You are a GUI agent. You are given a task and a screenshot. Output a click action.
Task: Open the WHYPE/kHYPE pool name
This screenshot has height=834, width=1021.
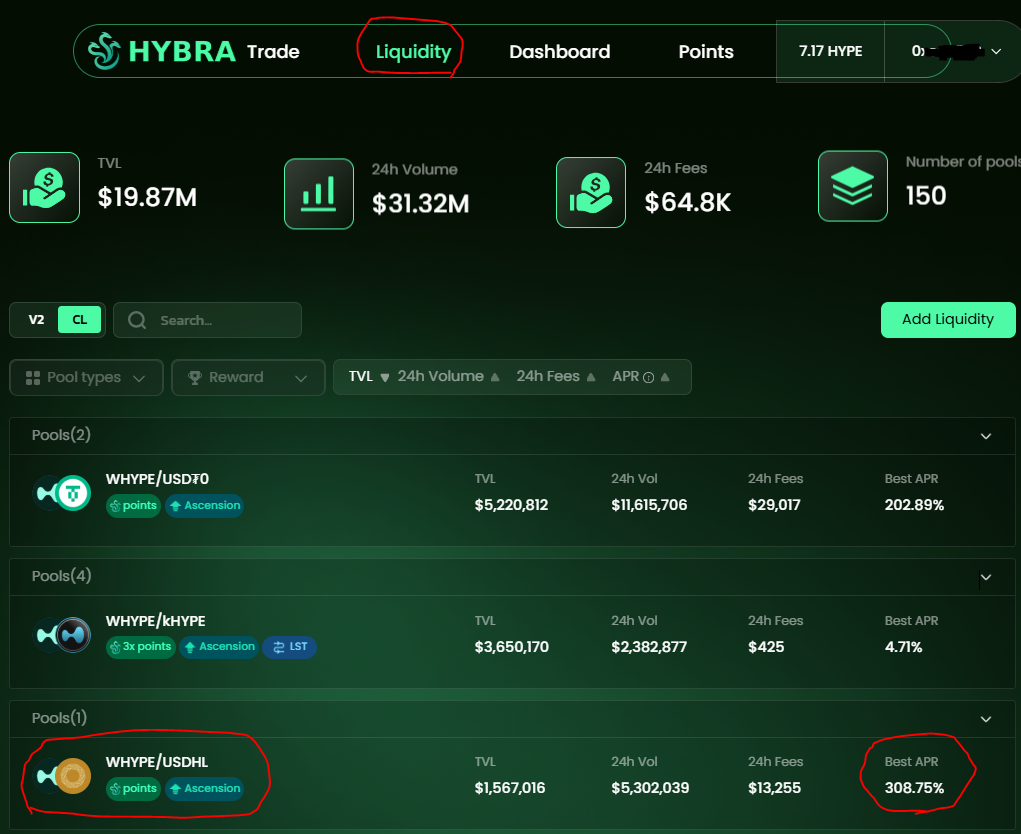coord(156,621)
